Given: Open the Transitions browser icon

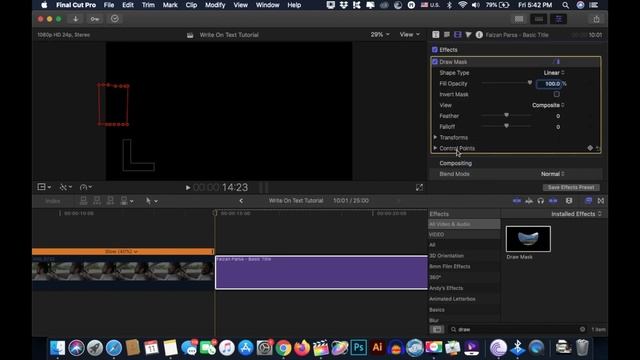Looking at the screenshot, I should click(601, 201).
